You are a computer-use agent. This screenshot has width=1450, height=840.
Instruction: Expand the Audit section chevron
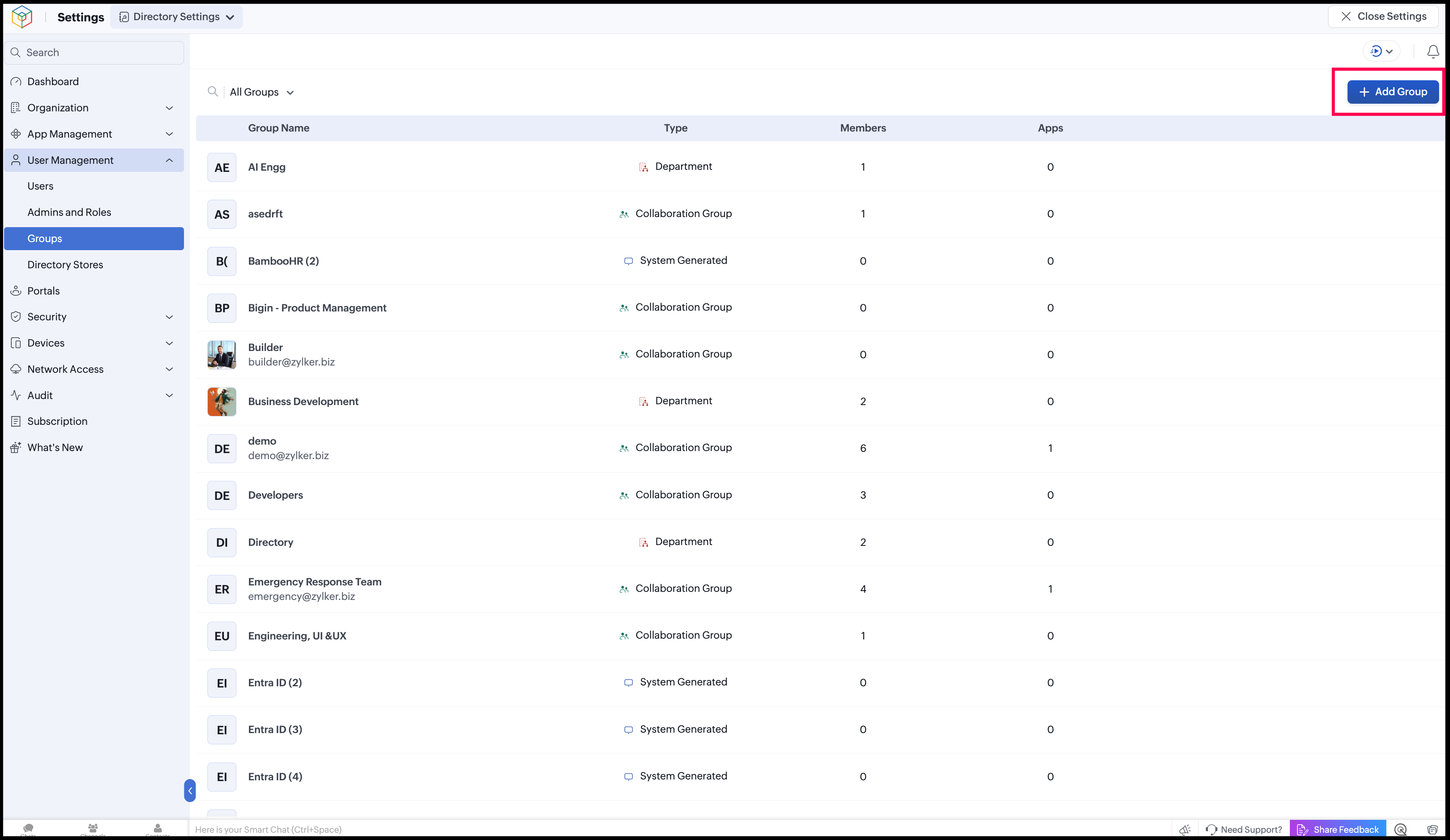[x=169, y=395]
